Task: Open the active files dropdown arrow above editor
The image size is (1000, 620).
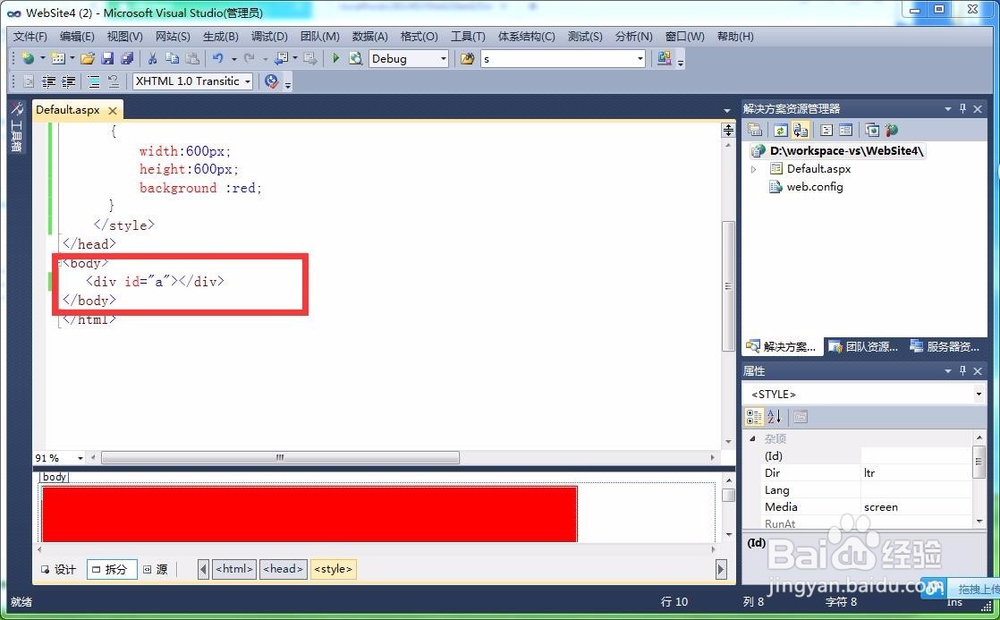Action: pos(727,111)
